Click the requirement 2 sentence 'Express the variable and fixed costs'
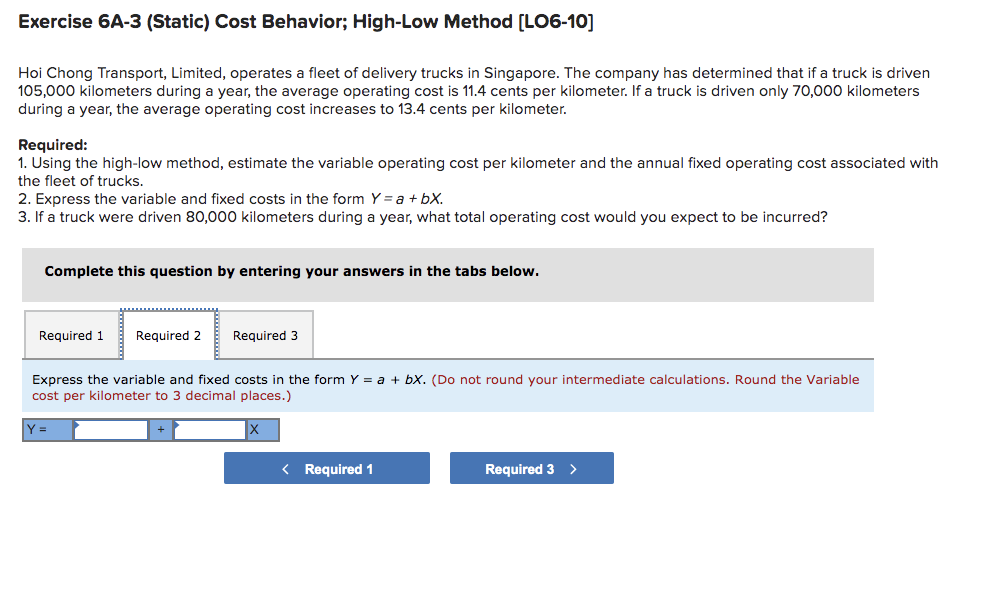 (231, 199)
